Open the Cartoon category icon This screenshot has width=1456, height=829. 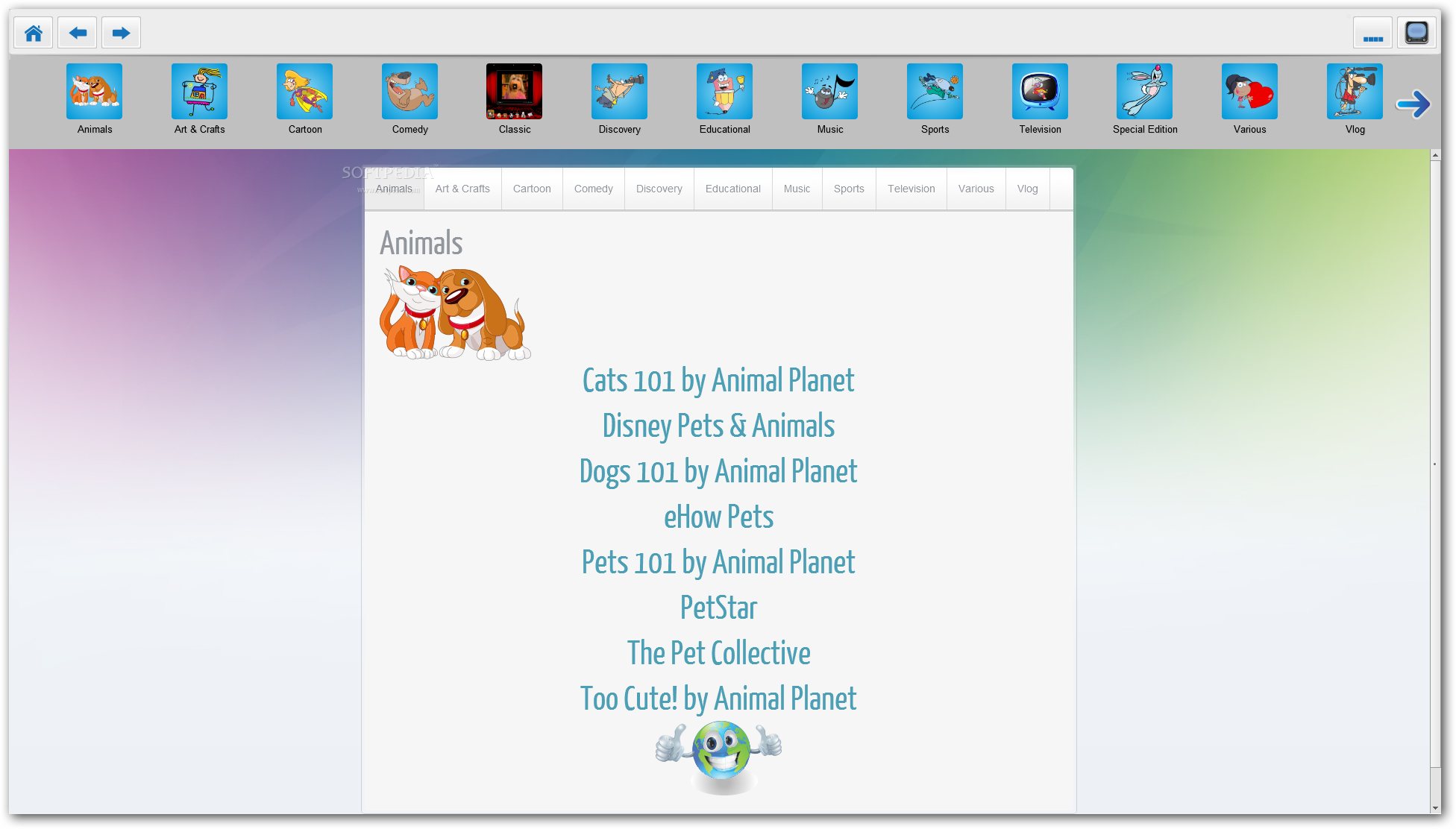(304, 92)
